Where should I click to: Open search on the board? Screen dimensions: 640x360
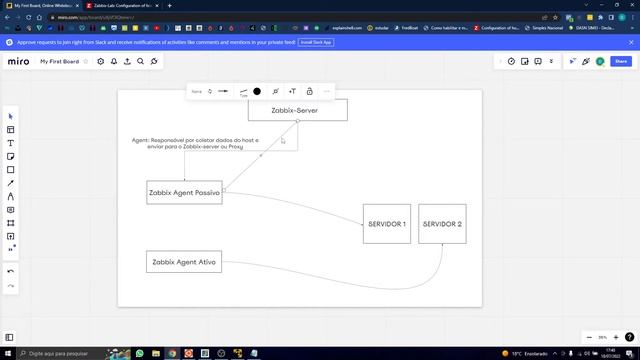click(140, 61)
